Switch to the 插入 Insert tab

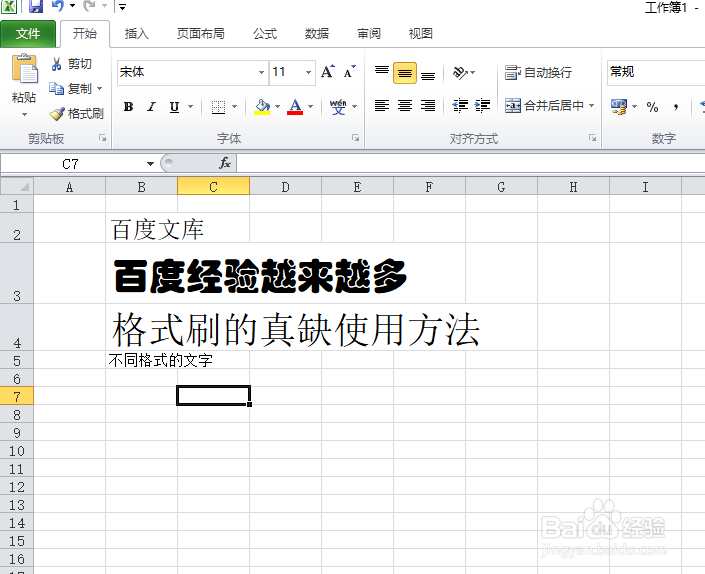point(136,34)
